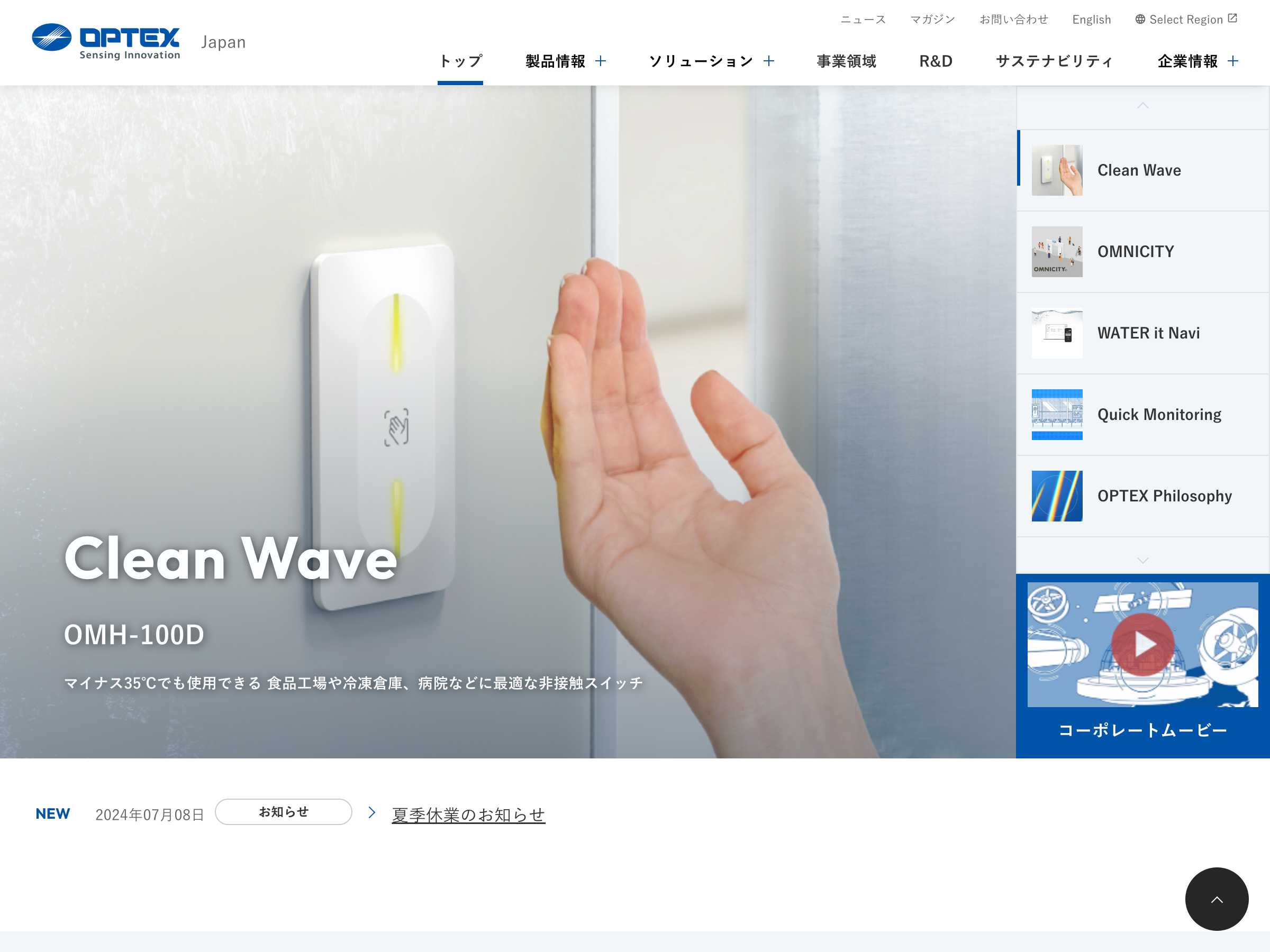Expand the 製品情報 plus menu

(x=601, y=61)
